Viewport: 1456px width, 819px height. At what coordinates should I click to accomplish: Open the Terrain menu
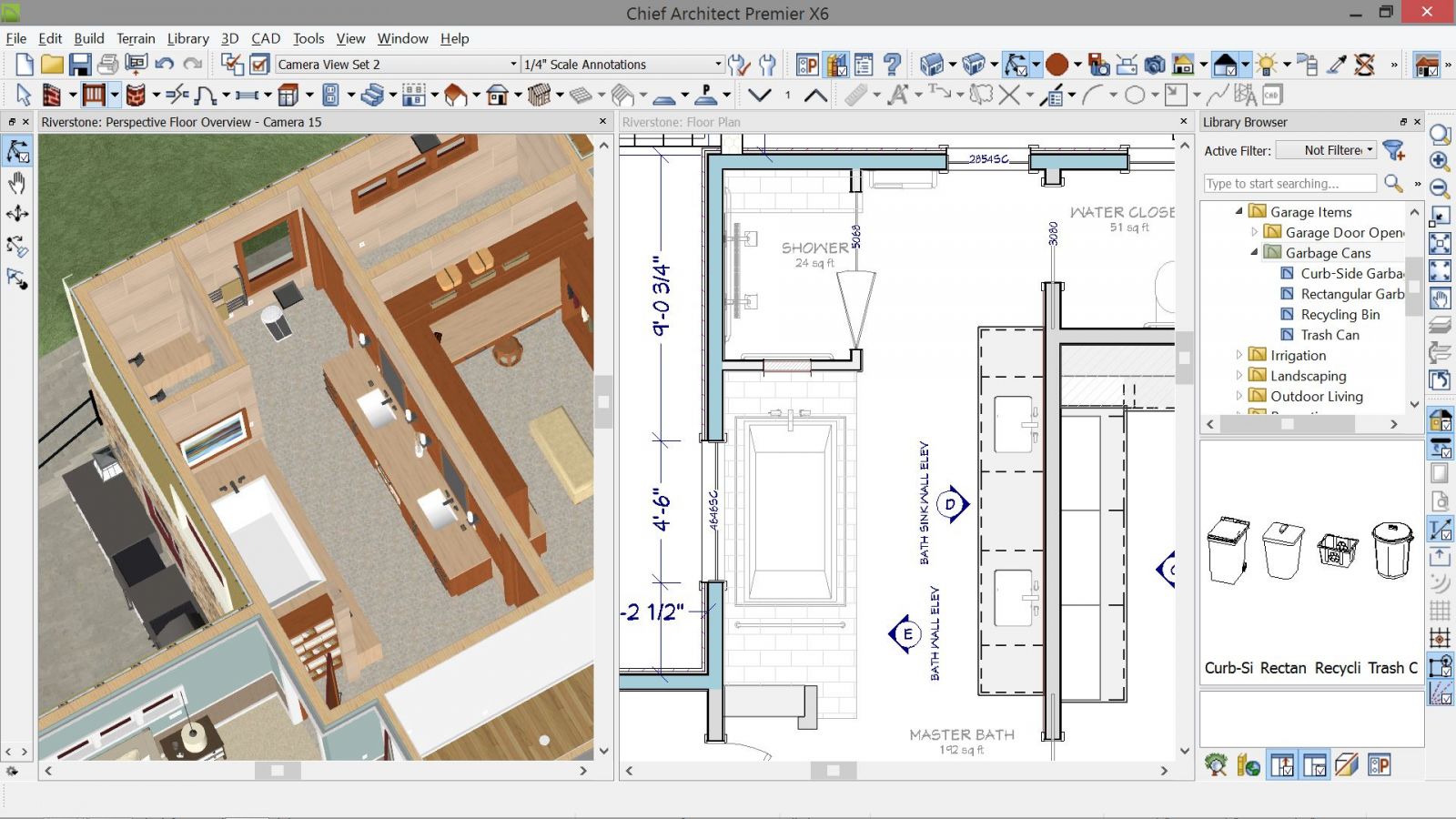[136, 38]
